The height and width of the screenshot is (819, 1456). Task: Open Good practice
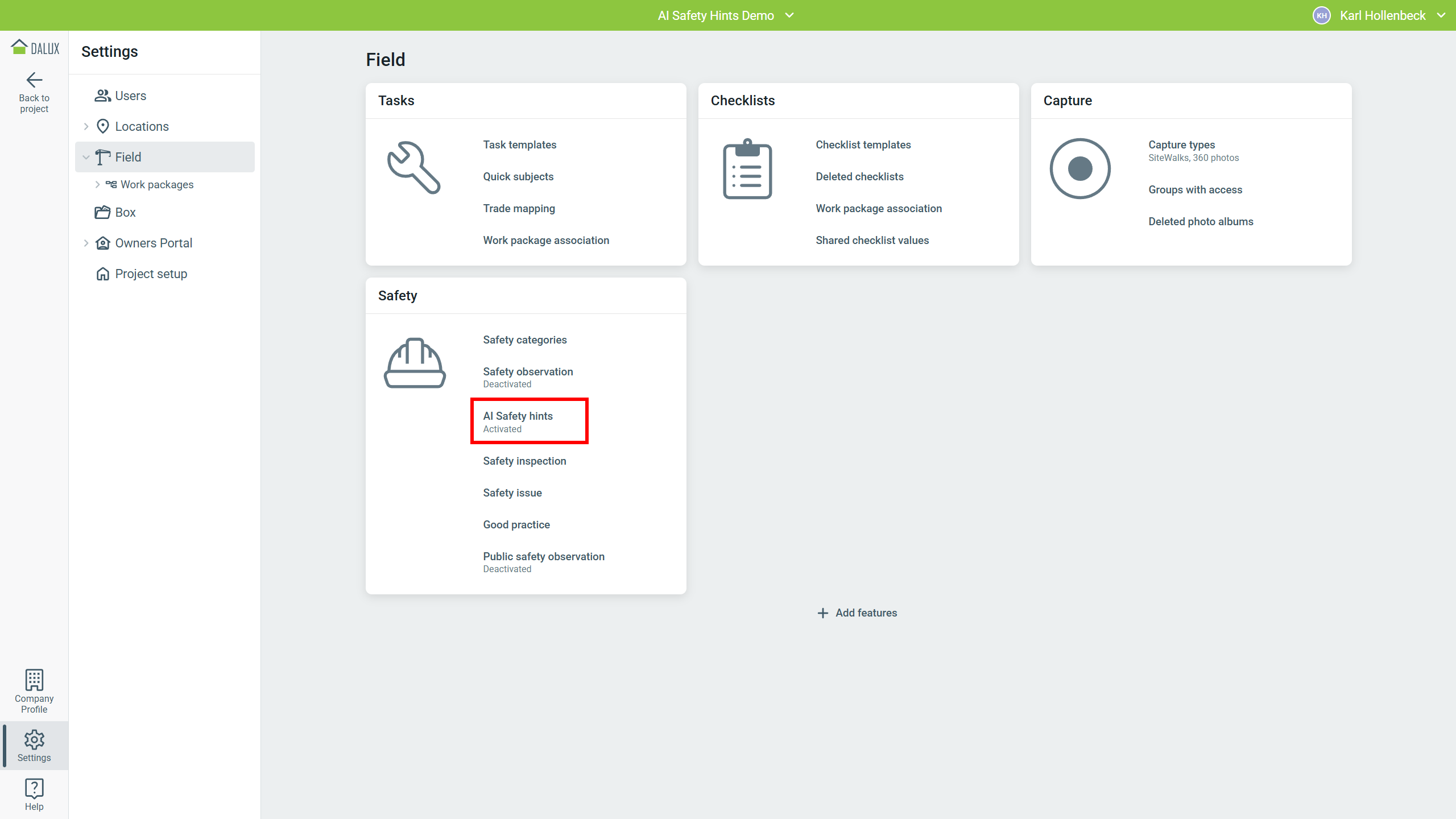(516, 524)
